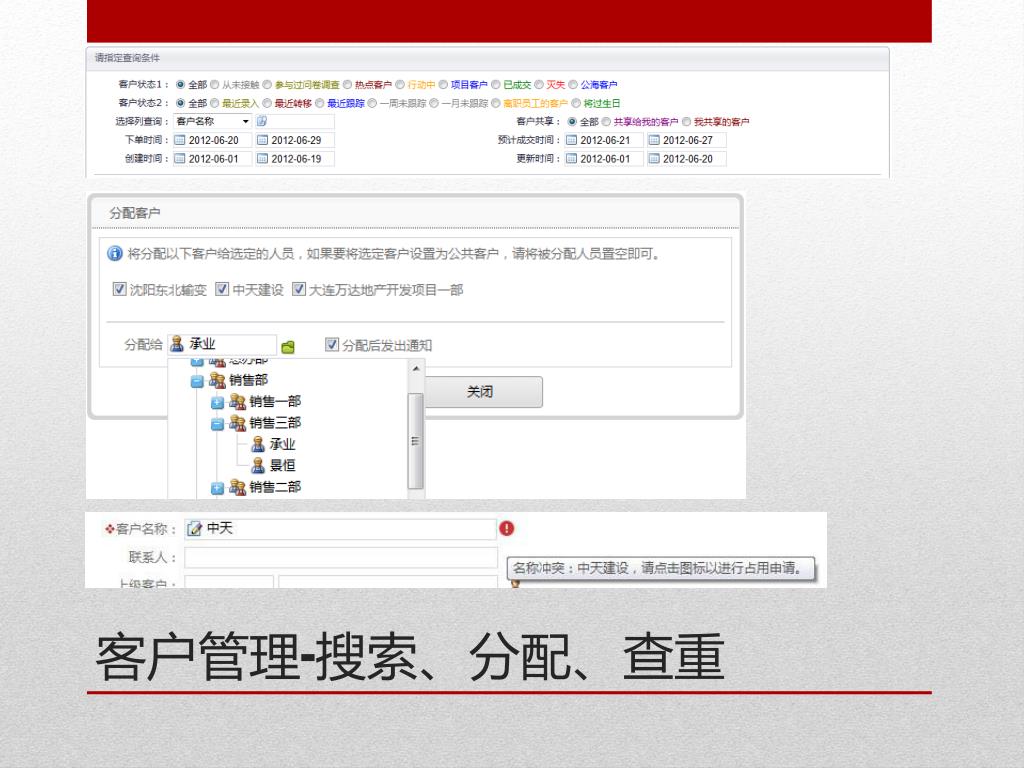The width and height of the screenshot is (1024, 768).
Task: Collapse the 销售三部 tree node
Action: pyautogui.click(x=217, y=424)
